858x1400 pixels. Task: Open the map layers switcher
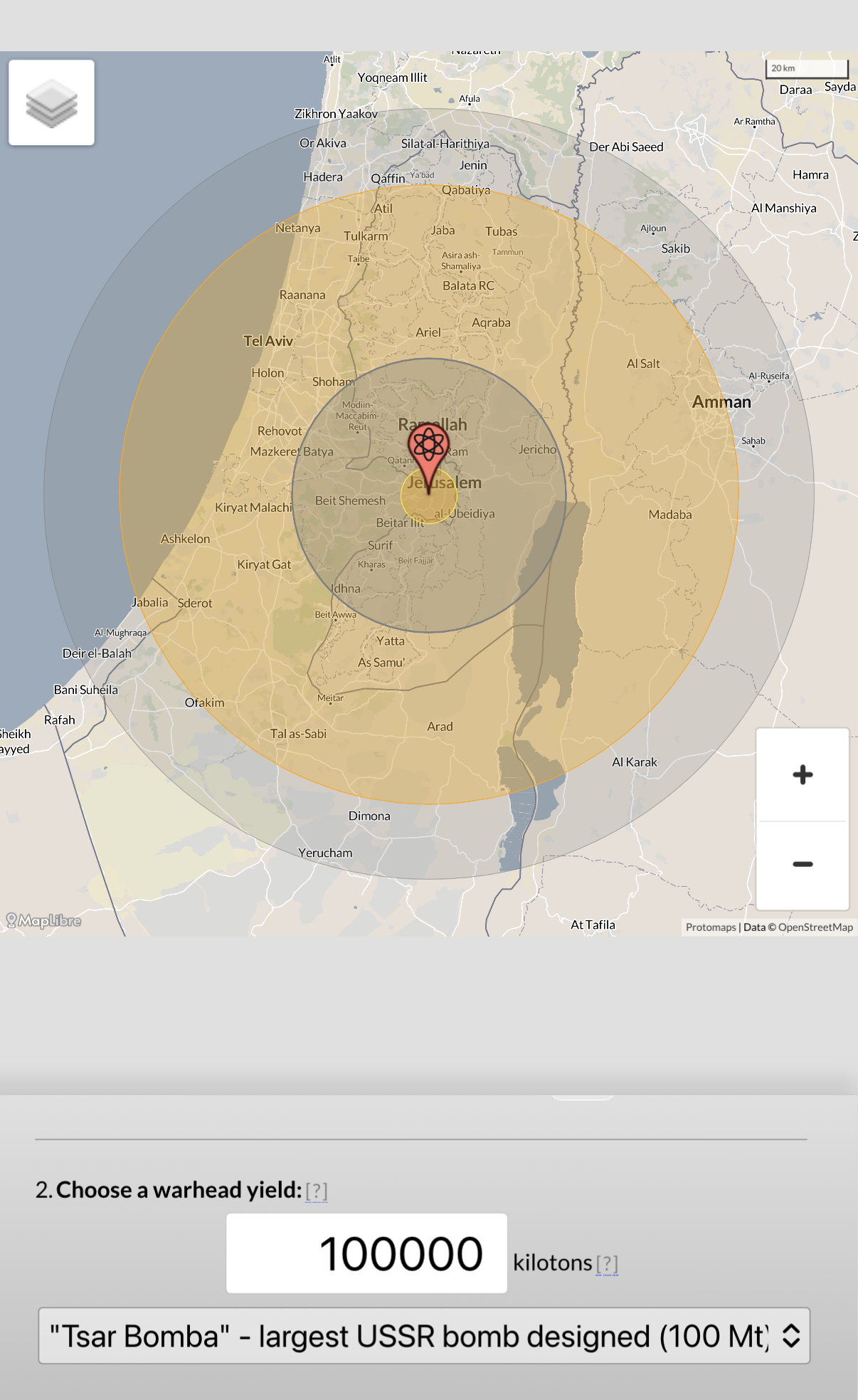click(51, 102)
